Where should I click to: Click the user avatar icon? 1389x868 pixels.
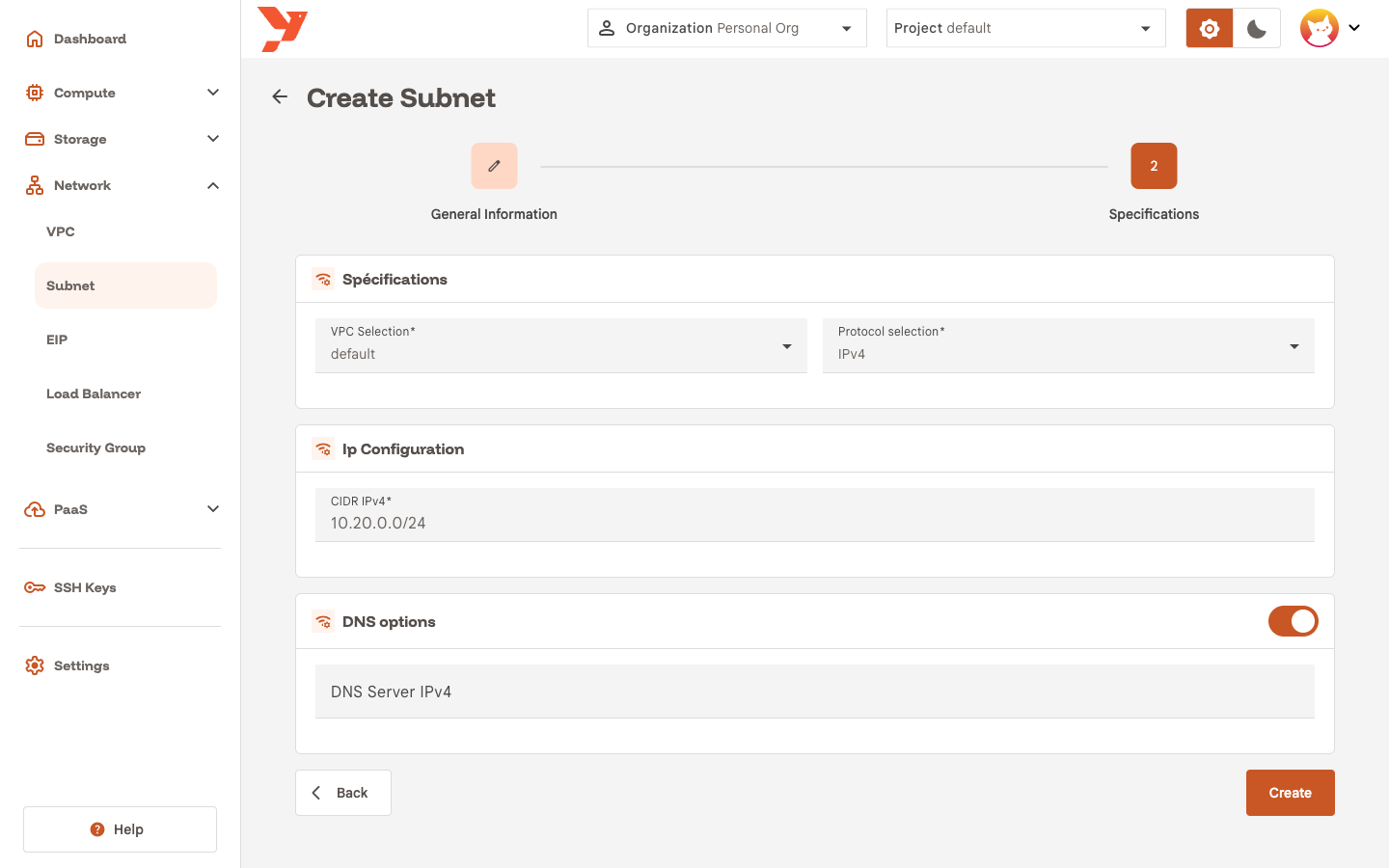1319,28
